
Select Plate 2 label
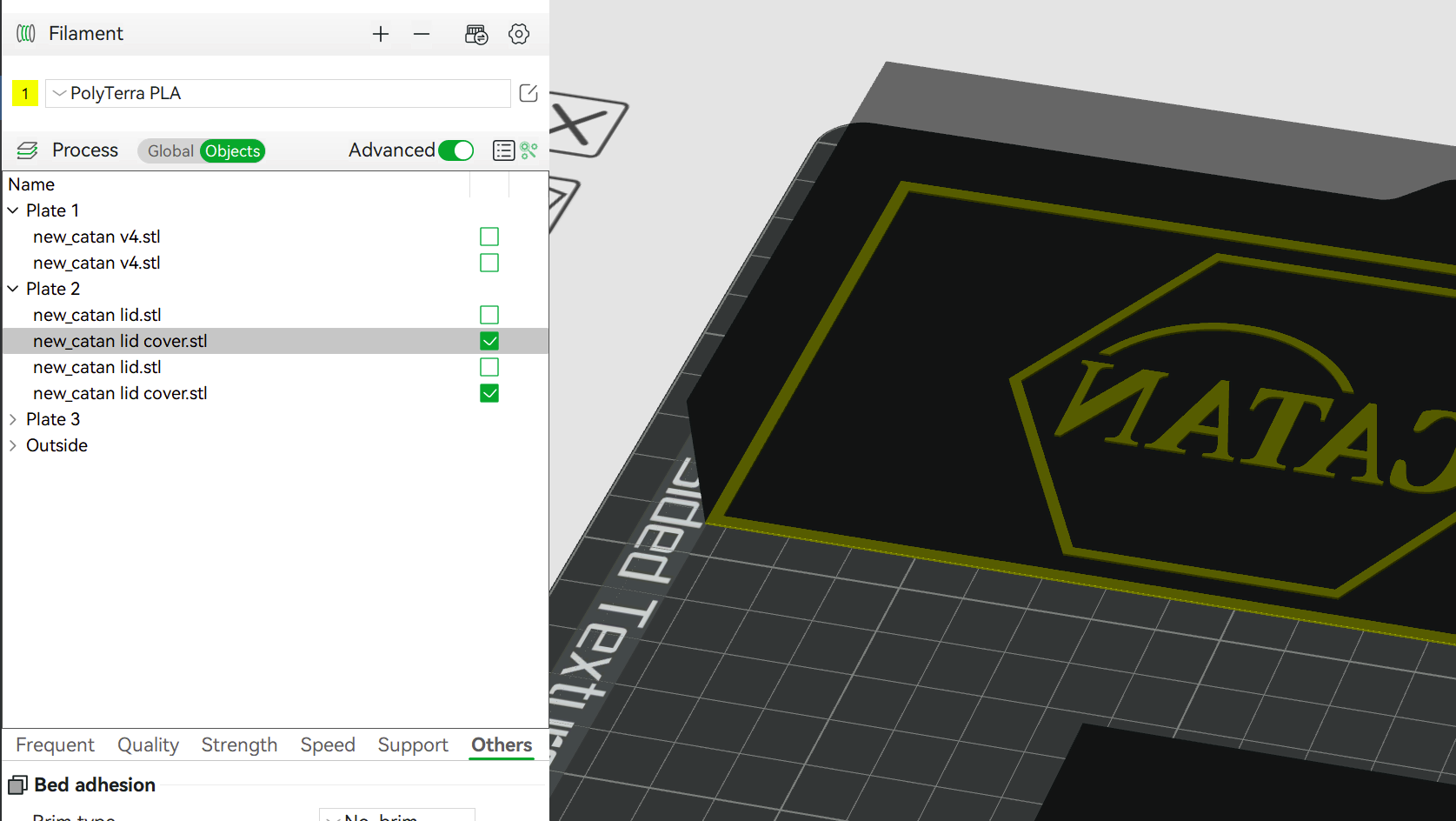(53, 289)
